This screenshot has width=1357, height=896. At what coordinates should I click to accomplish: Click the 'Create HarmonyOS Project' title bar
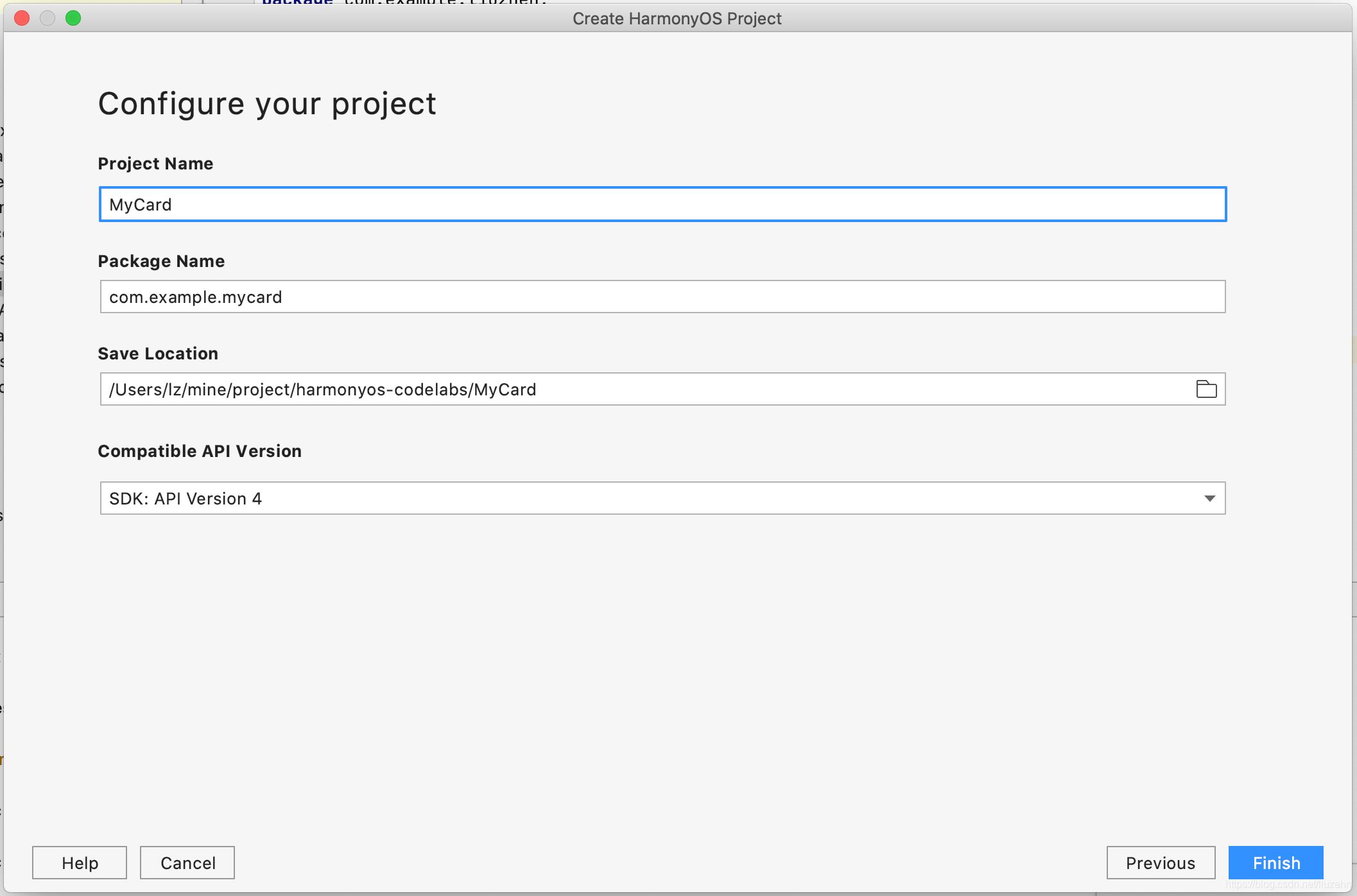click(x=677, y=19)
